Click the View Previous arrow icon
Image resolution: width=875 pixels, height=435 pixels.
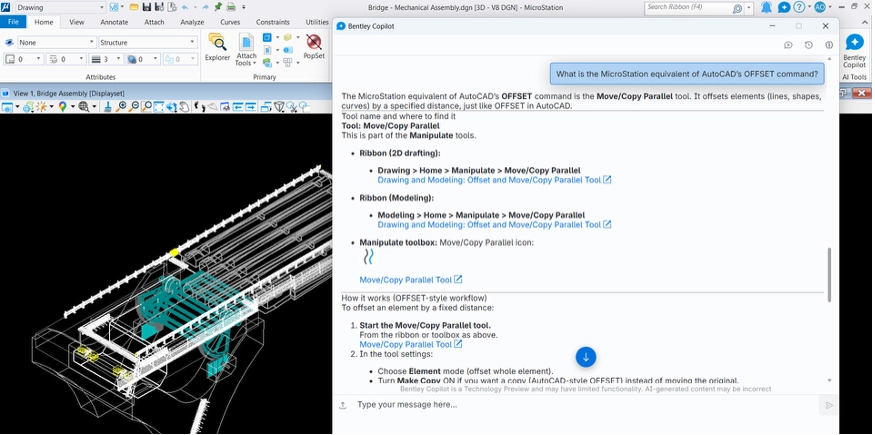tap(238, 107)
